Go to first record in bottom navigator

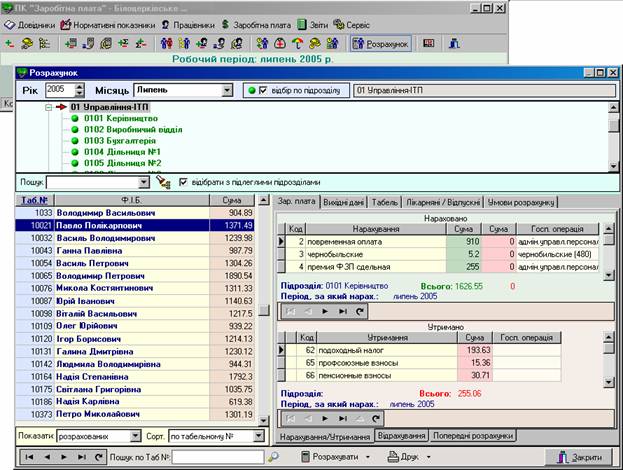(x=29, y=457)
